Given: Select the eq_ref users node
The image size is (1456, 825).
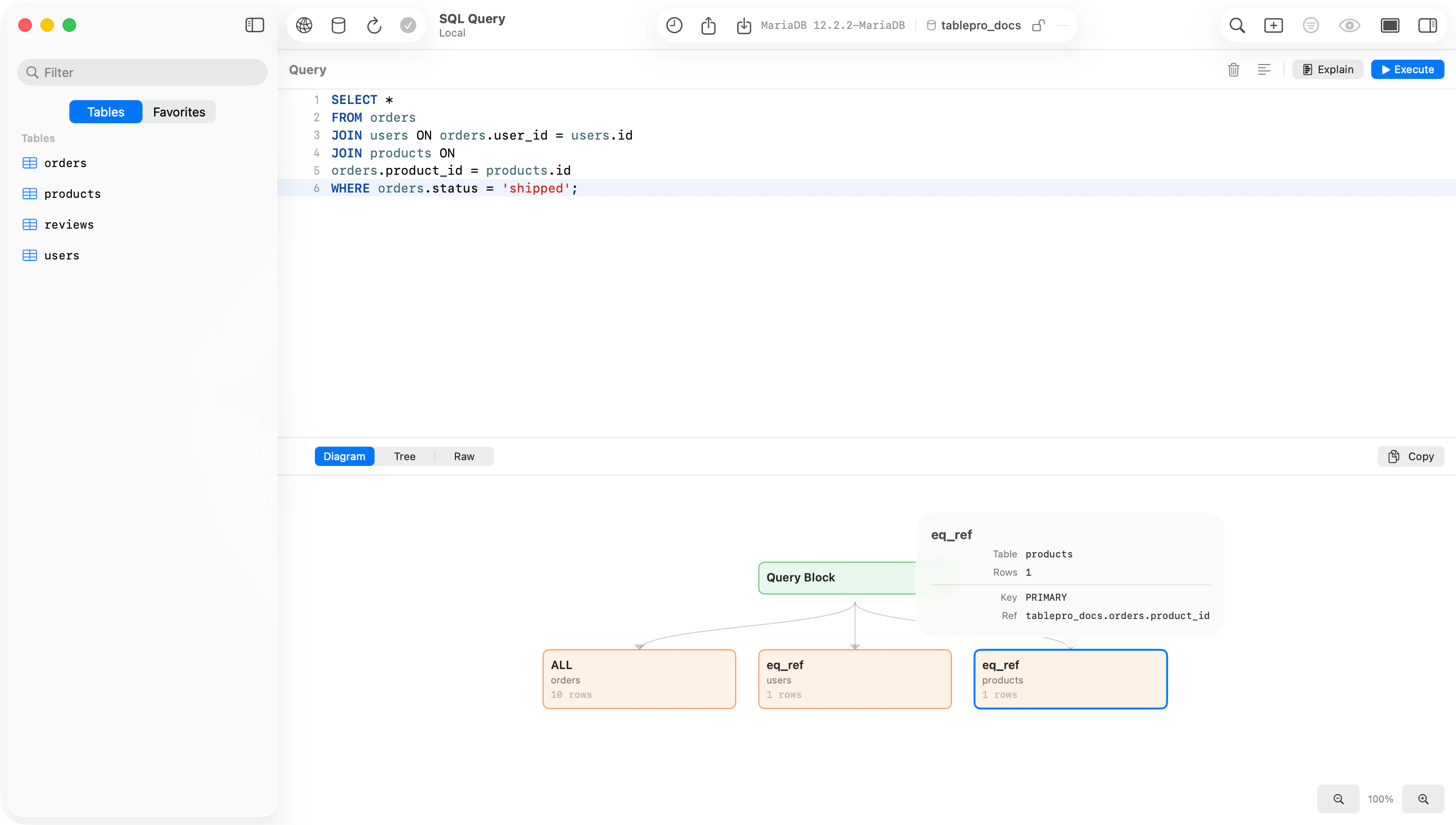Looking at the screenshot, I should click(x=855, y=679).
